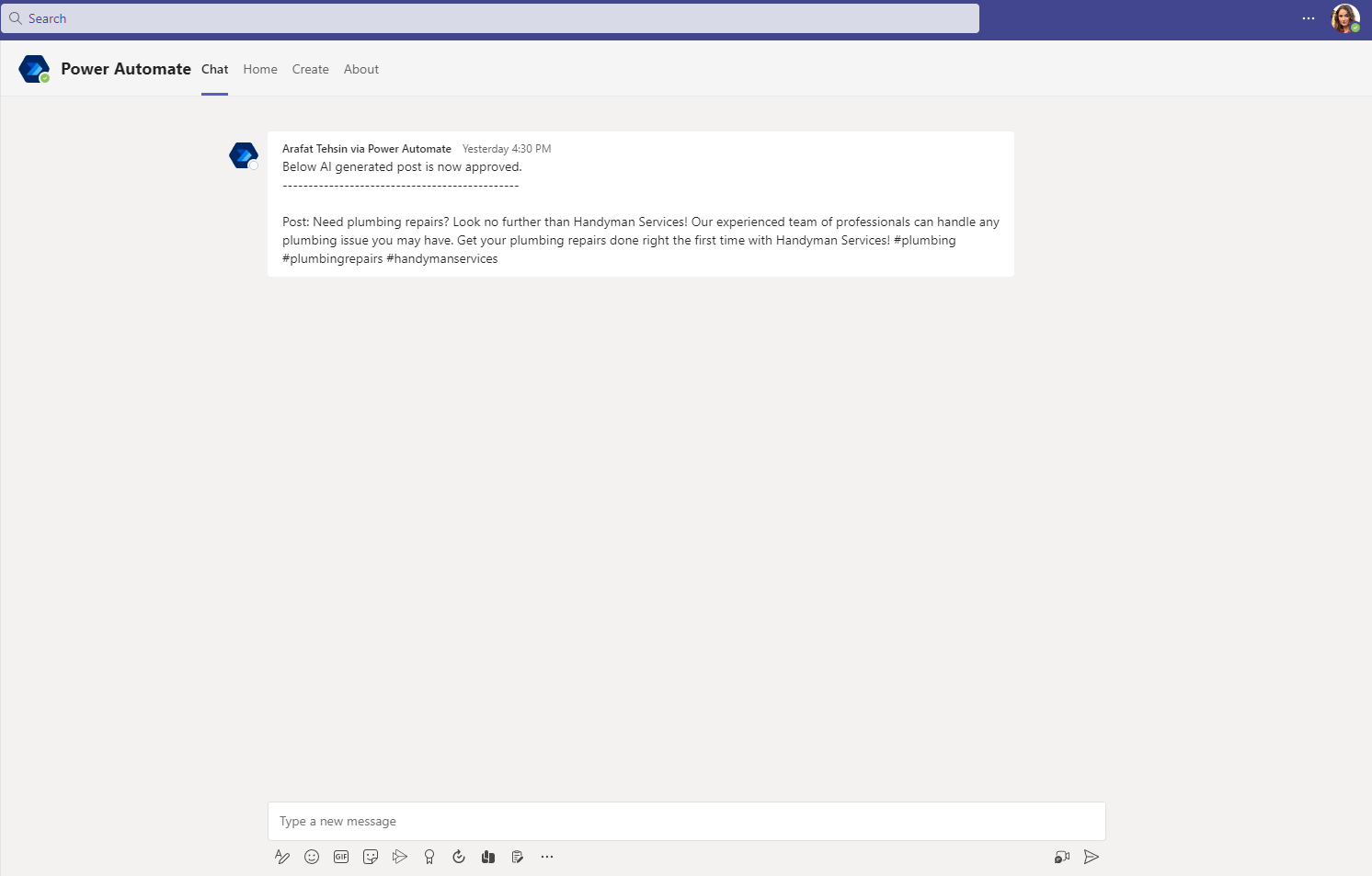
Task: Record a video clip message
Action: [1062, 857]
